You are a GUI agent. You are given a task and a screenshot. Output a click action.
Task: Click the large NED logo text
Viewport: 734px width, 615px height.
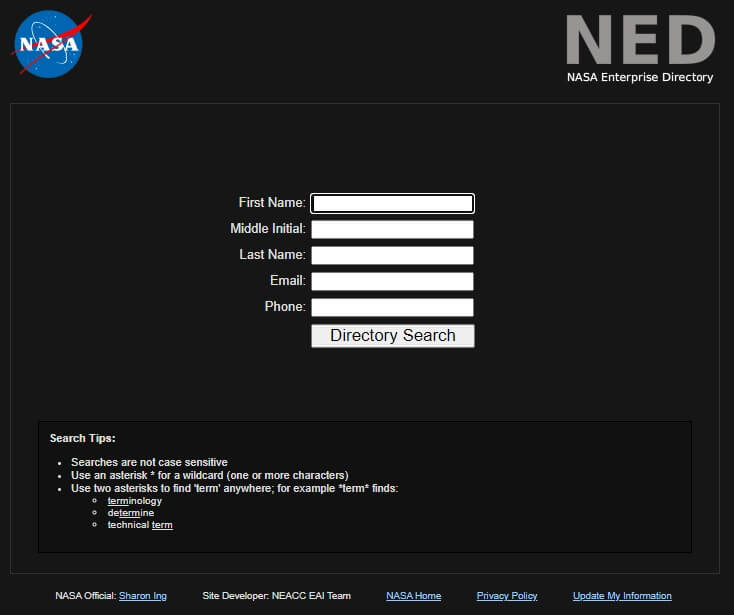[x=640, y=40]
